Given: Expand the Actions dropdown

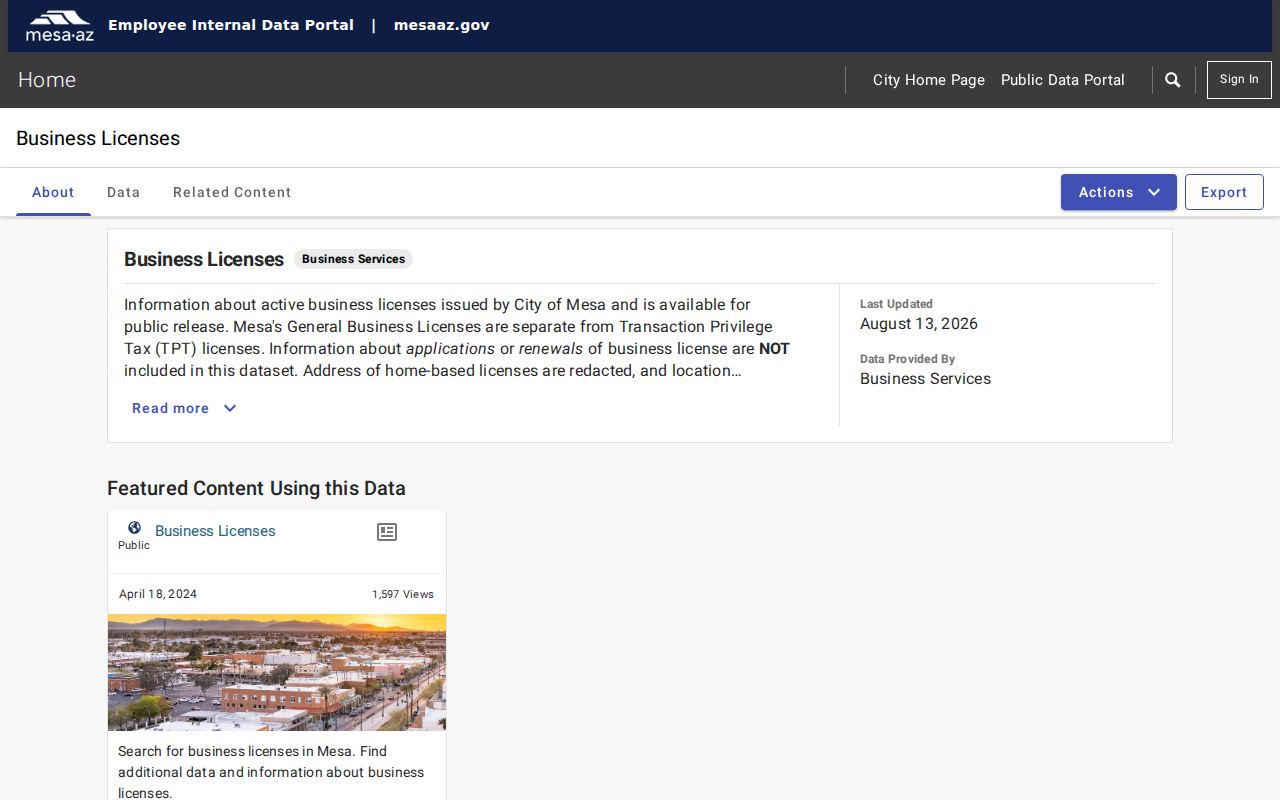Looking at the screenshot, I should point(1119,192).
